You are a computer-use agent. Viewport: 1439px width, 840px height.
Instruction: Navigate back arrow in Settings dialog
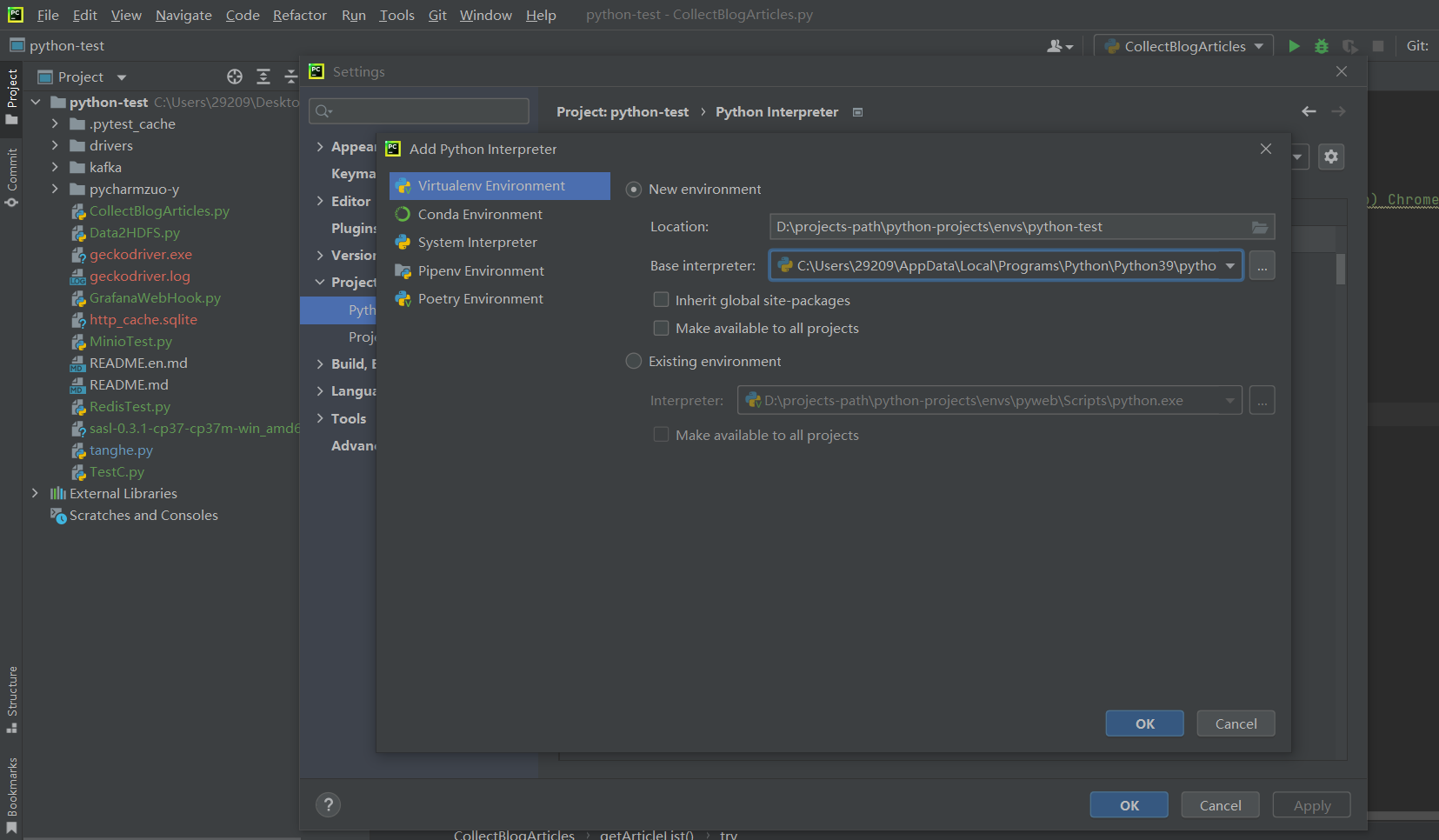point(1309,111)
